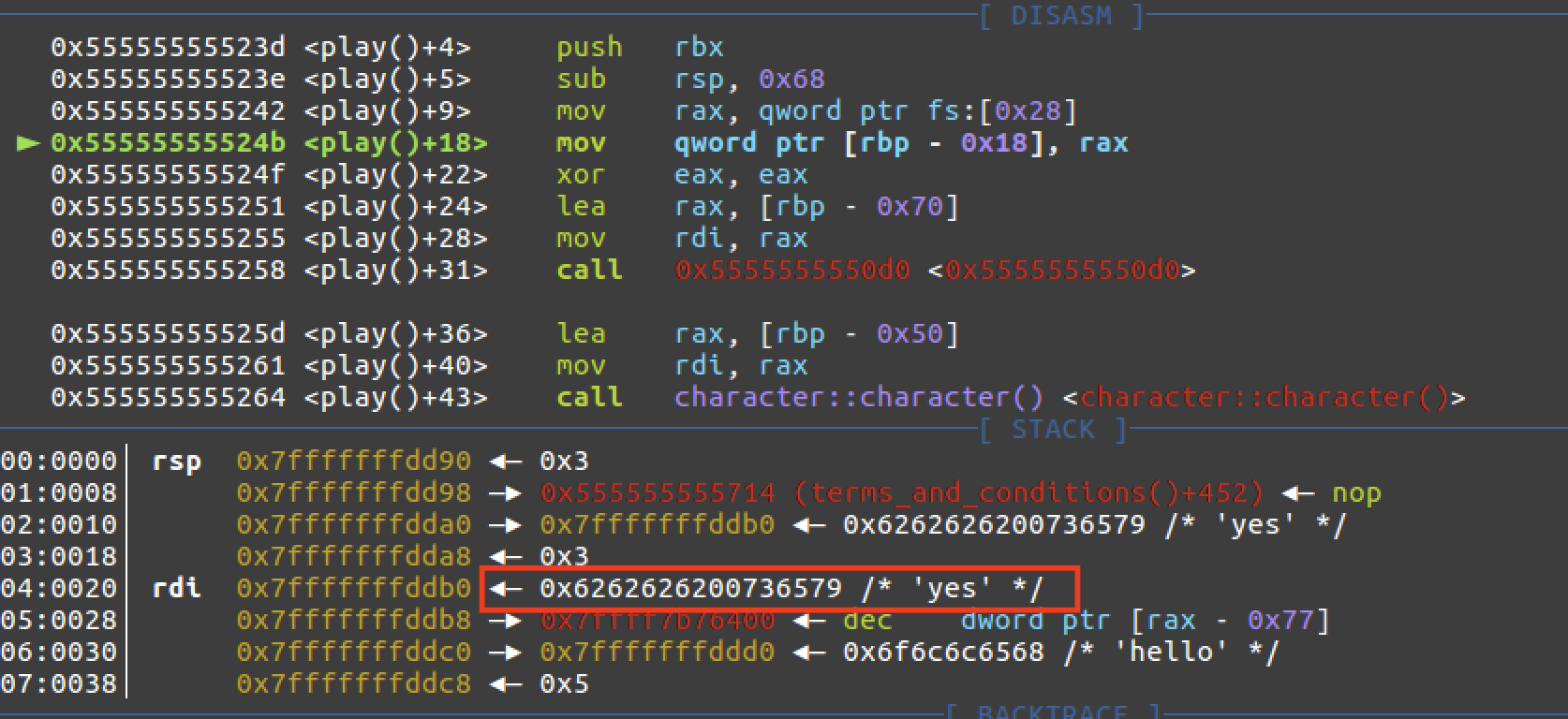Select stack address 0x7fffffffdda8
The width and height of the screenshot is (1568, 719).
tap(353, 556)
